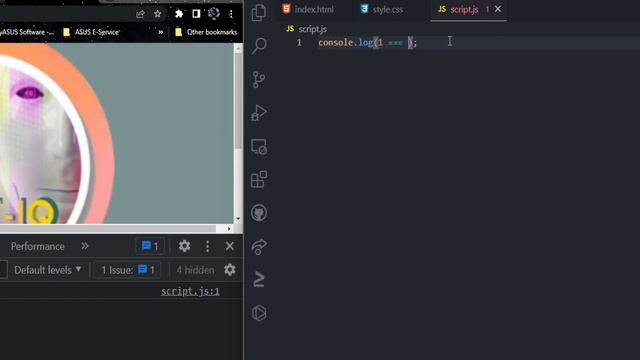This screenshot has width=640, height=360.
Task: Click the page scrollbar down arrow
Action: click(x=238, y=219)
